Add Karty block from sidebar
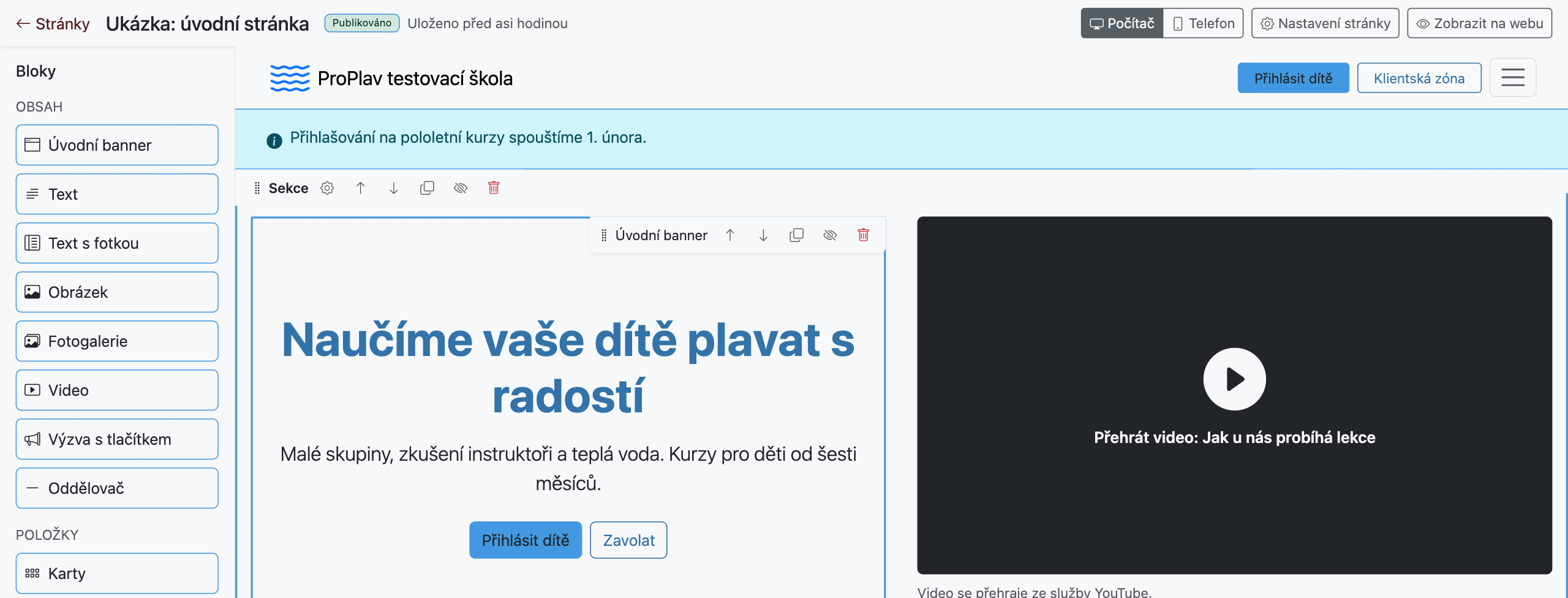The image size is (1568, 598). [117, 573]
